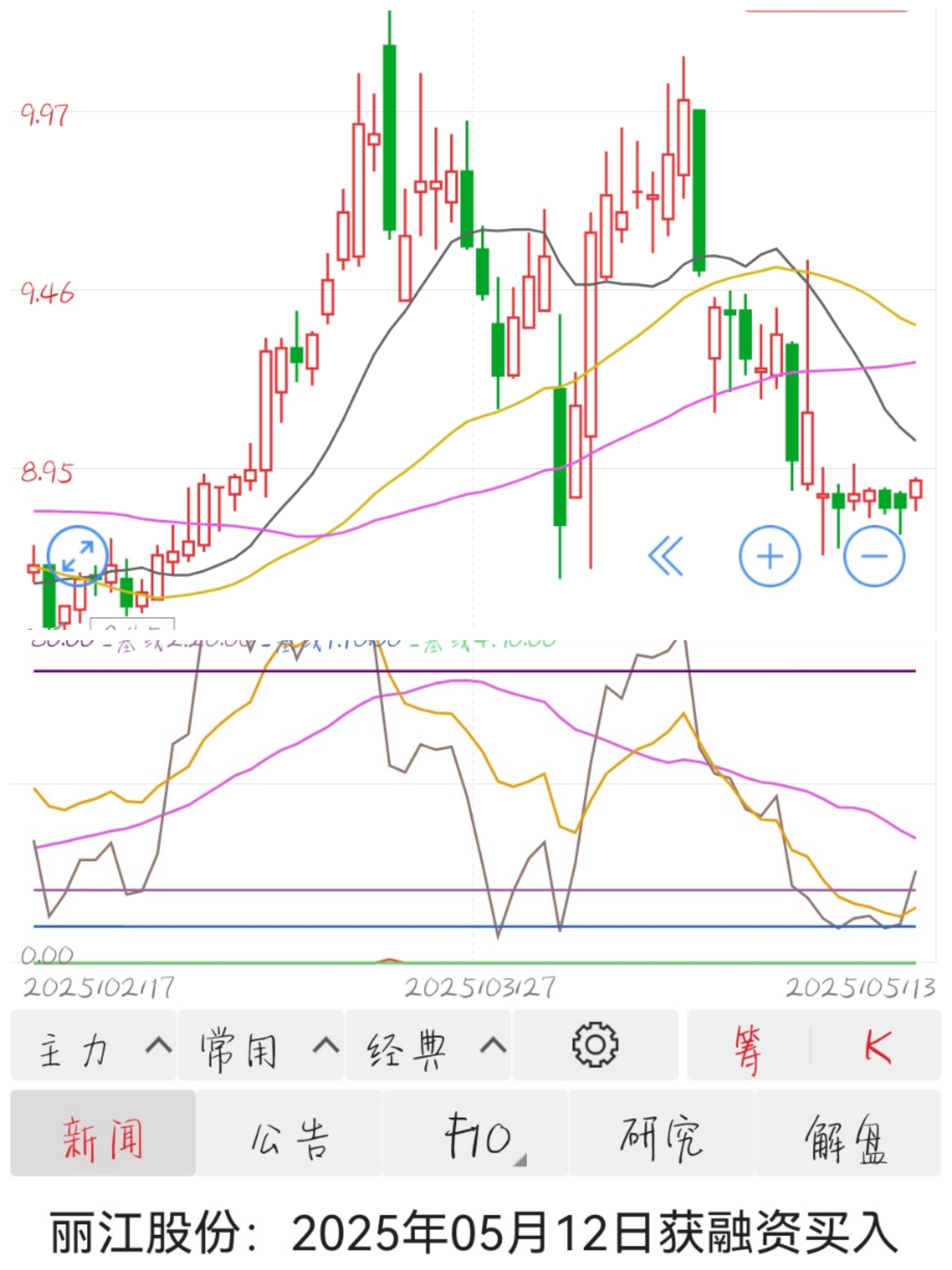Switch to 筹 chip distribution view

click(747, 1046)
